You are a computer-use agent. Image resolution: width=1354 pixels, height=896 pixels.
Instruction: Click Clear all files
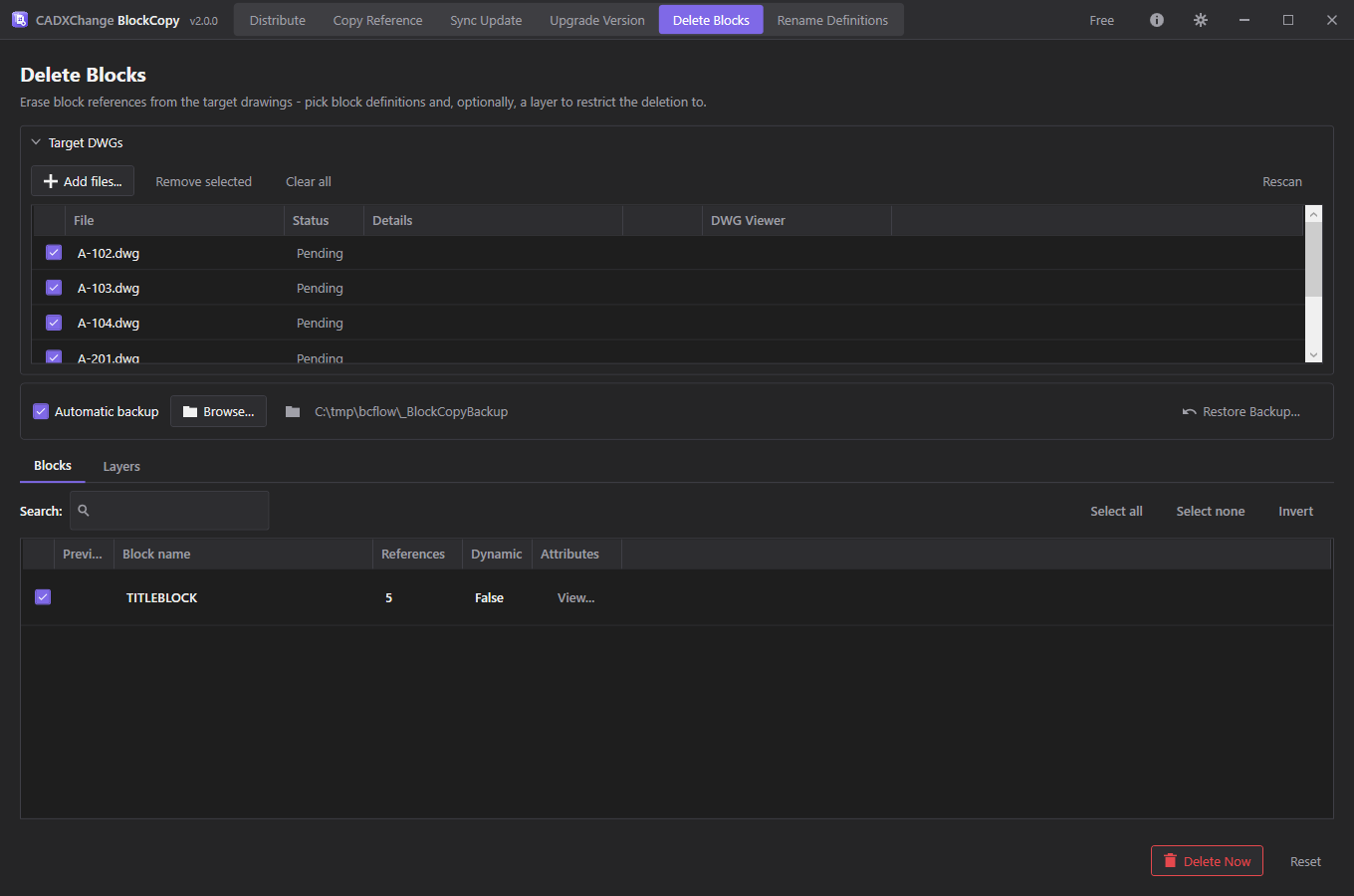pyautogui.click(x=309, y=181)
